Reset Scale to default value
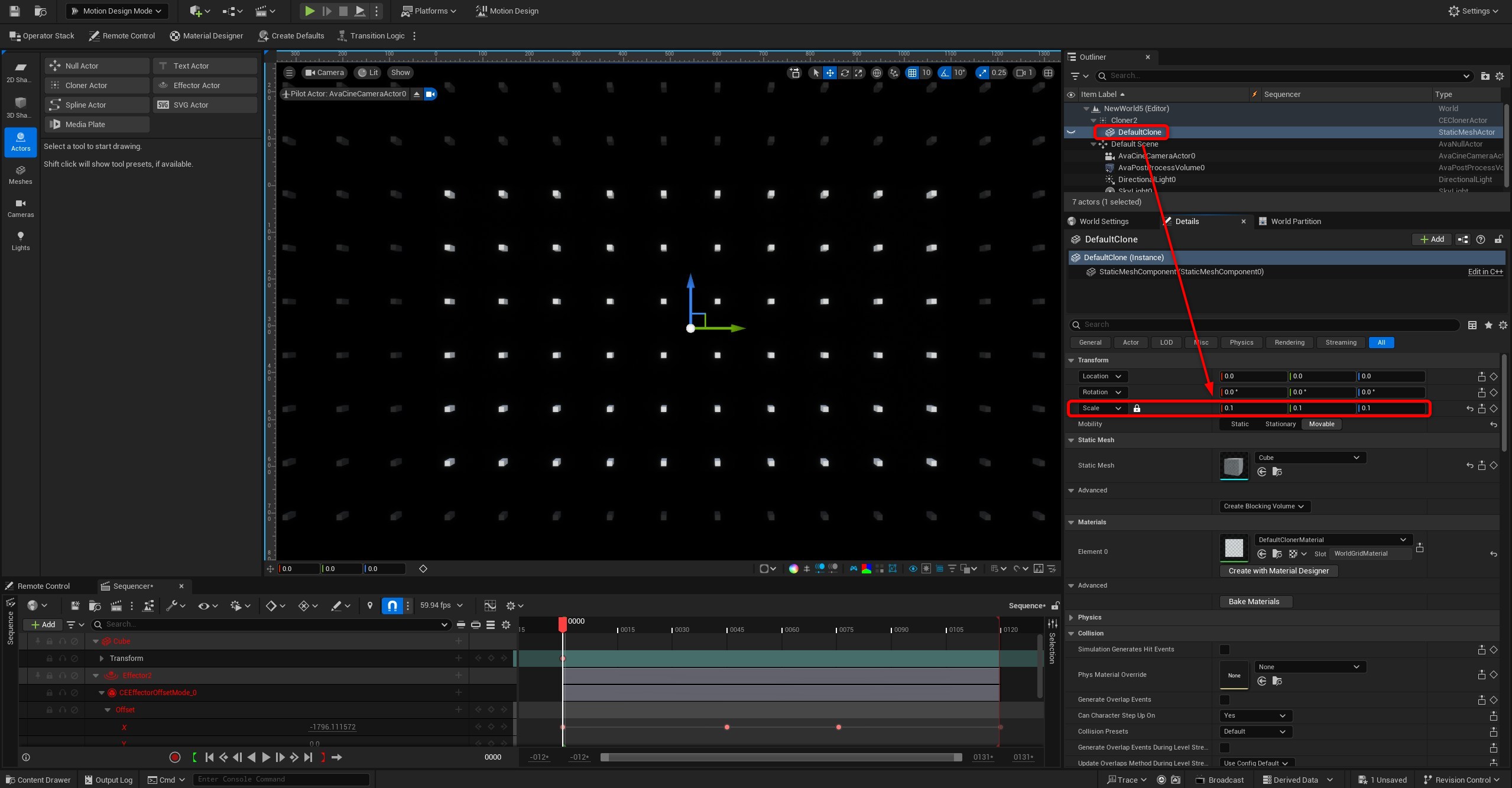 (x=1469, y=408)
